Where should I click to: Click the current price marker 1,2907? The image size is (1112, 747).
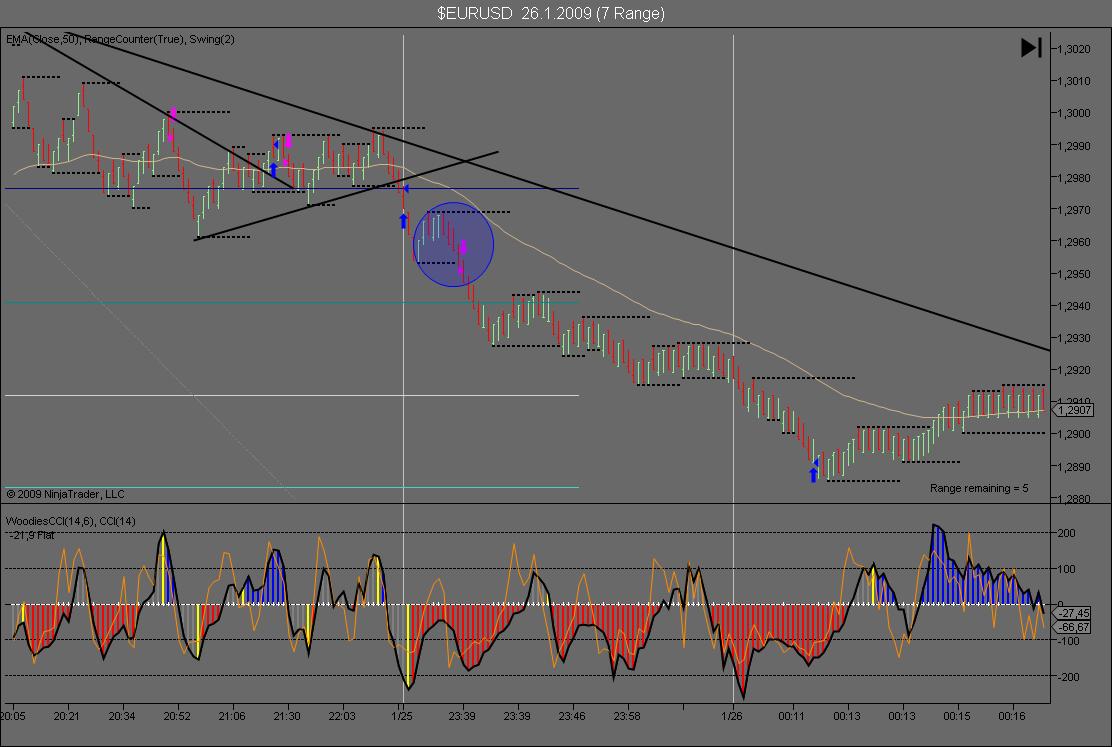(1074, 410)
